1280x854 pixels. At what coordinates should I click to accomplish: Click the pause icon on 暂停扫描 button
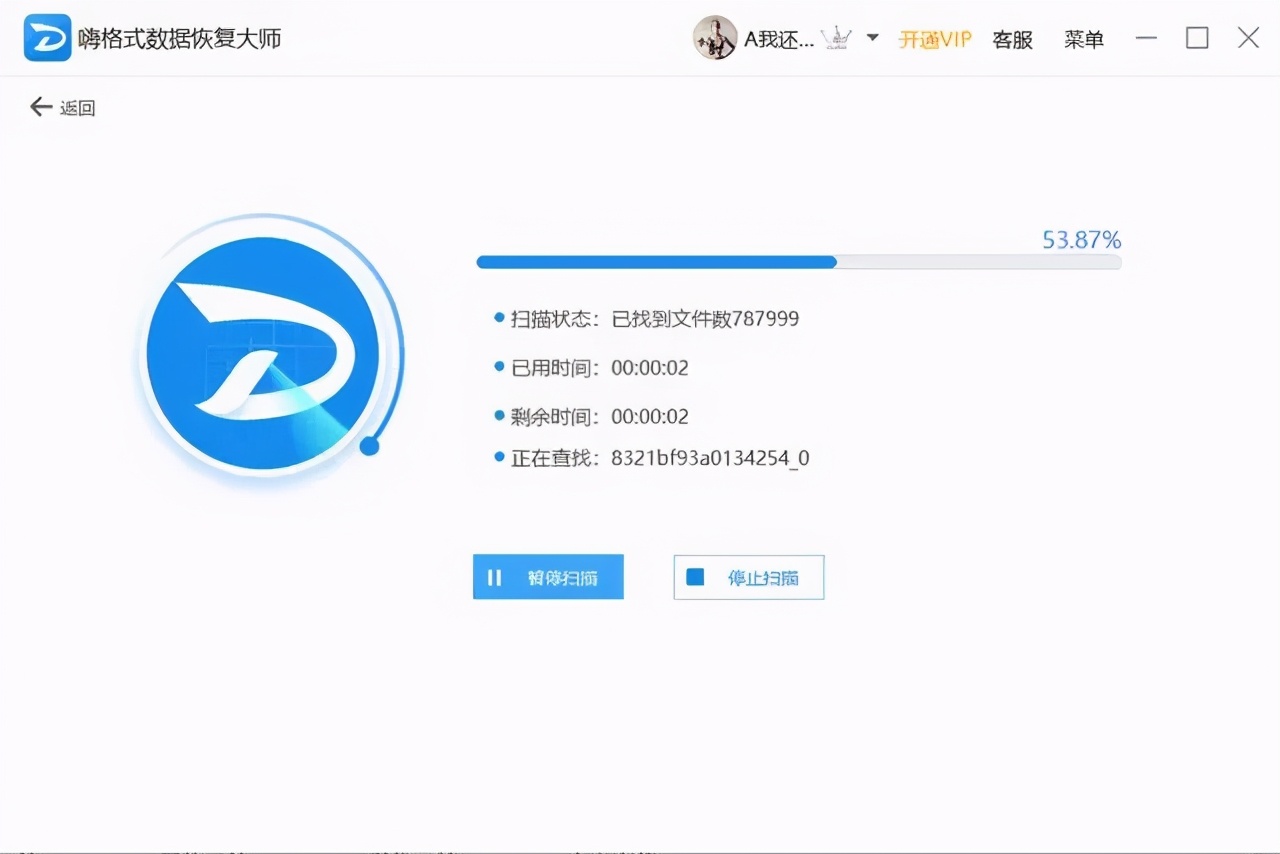[x=495, y=577]
